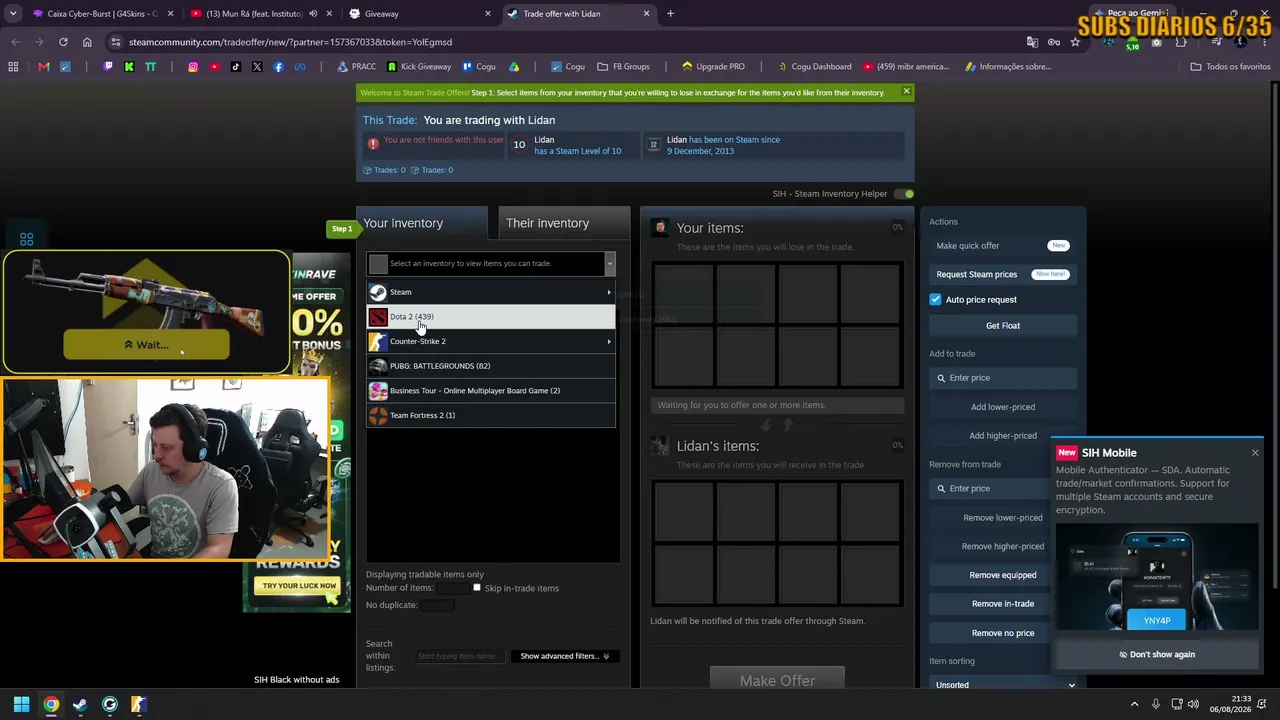
Task: Click Remove in-trade button
Action: point(1003,604)
